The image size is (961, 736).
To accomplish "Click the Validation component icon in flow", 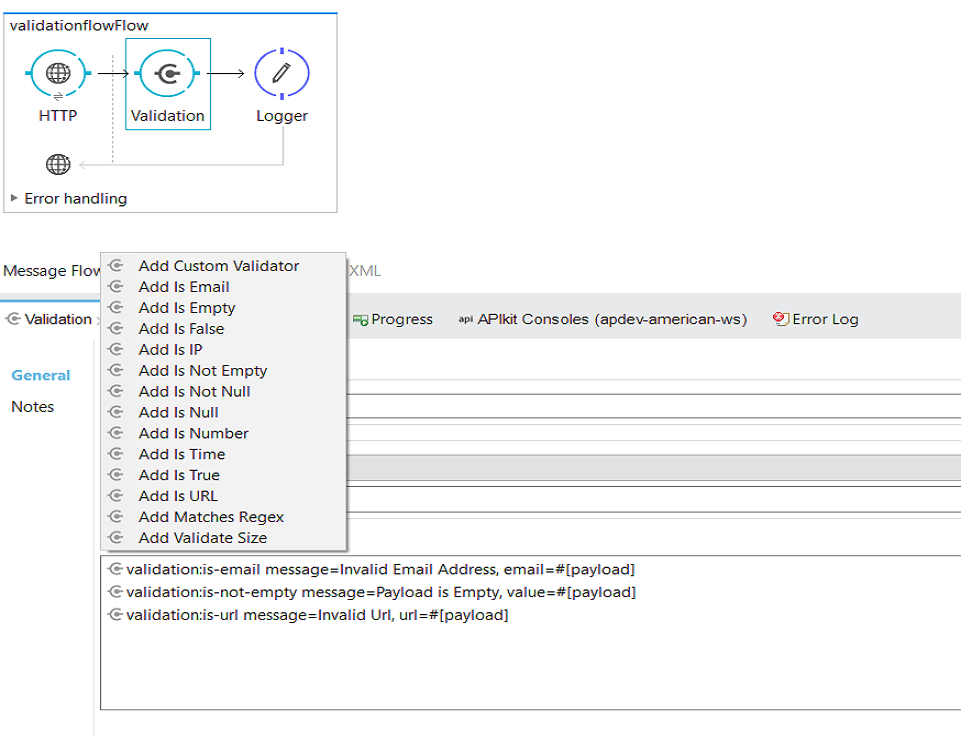I will click(167, 73).
